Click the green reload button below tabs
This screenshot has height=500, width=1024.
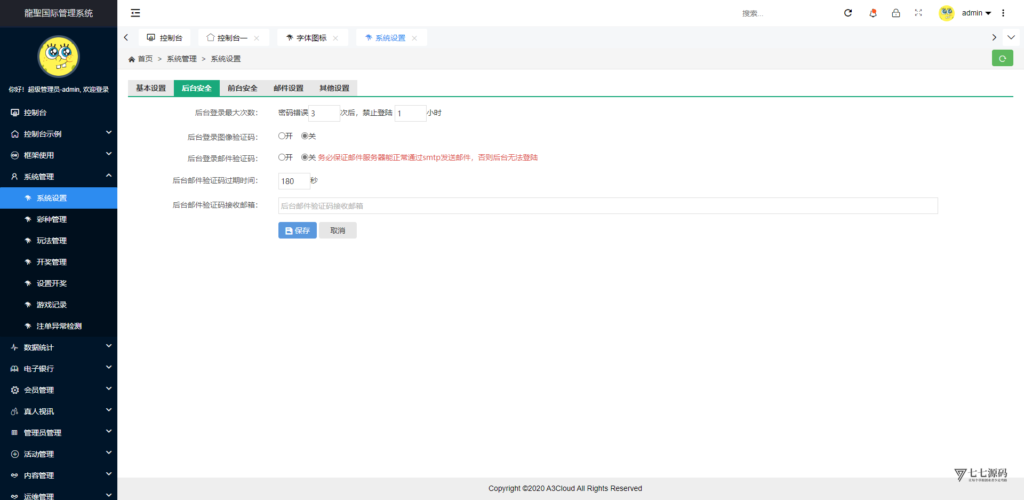[1002, 58]
